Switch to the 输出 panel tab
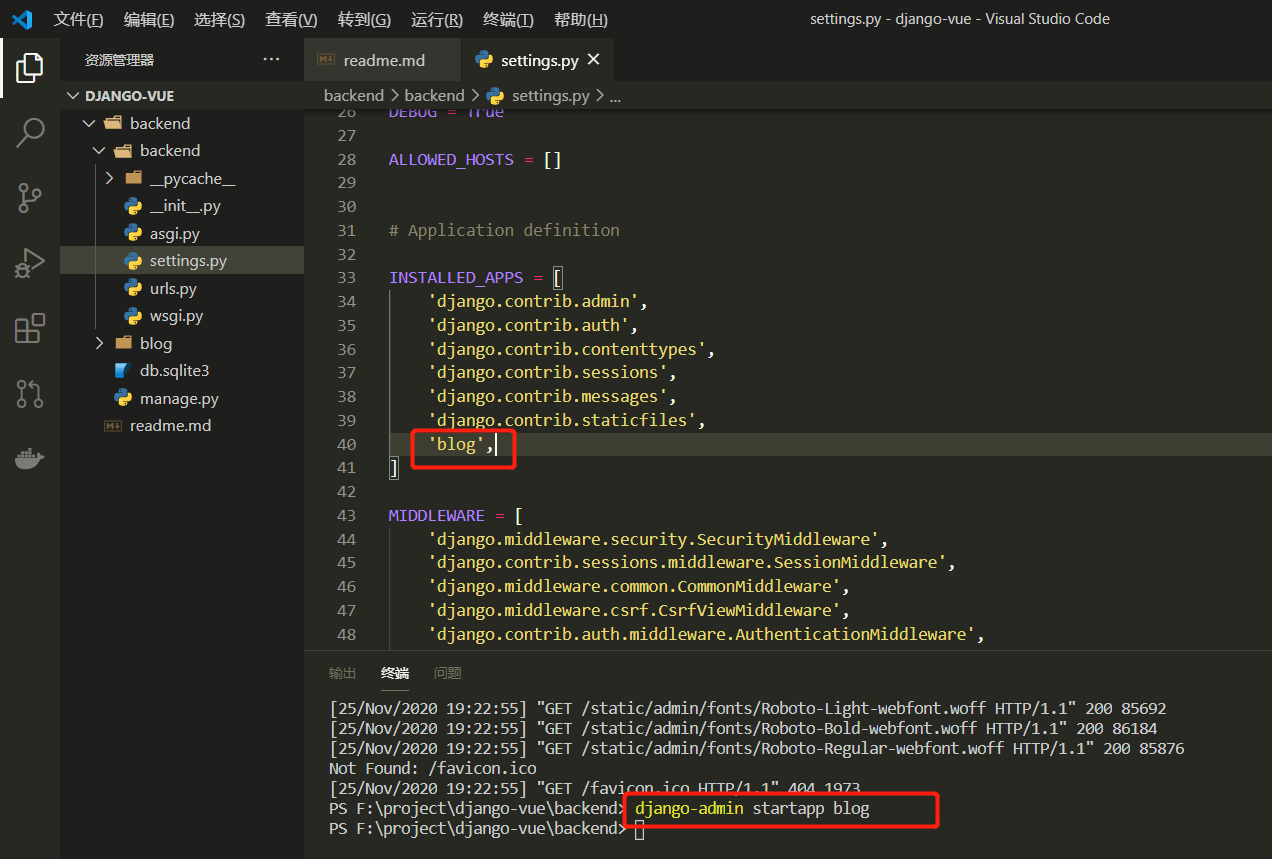Screen dimensions: 1272x859 342,673
